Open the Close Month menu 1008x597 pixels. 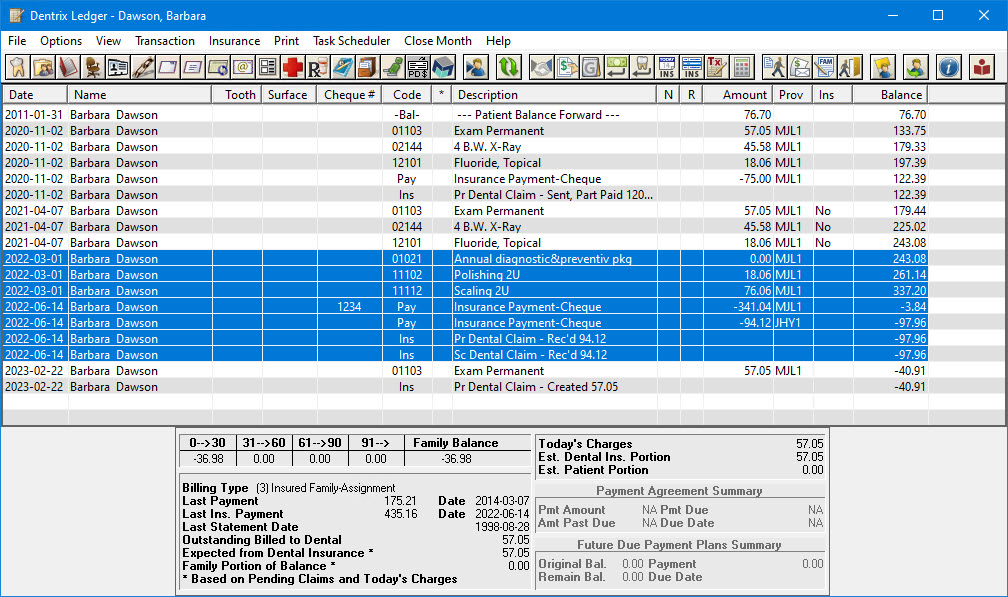tap(437, 41)
